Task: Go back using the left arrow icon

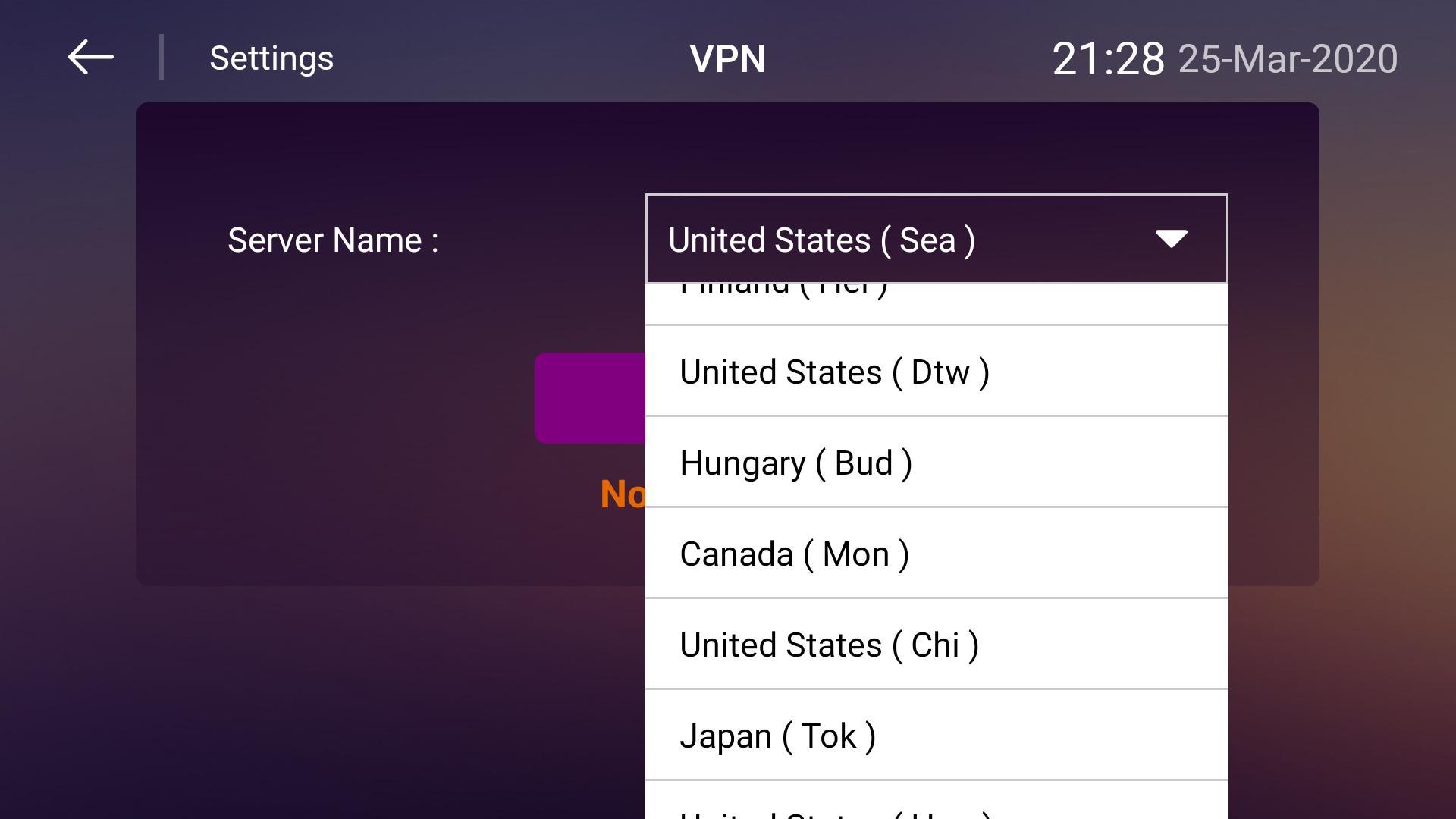Action: (90, 58)
